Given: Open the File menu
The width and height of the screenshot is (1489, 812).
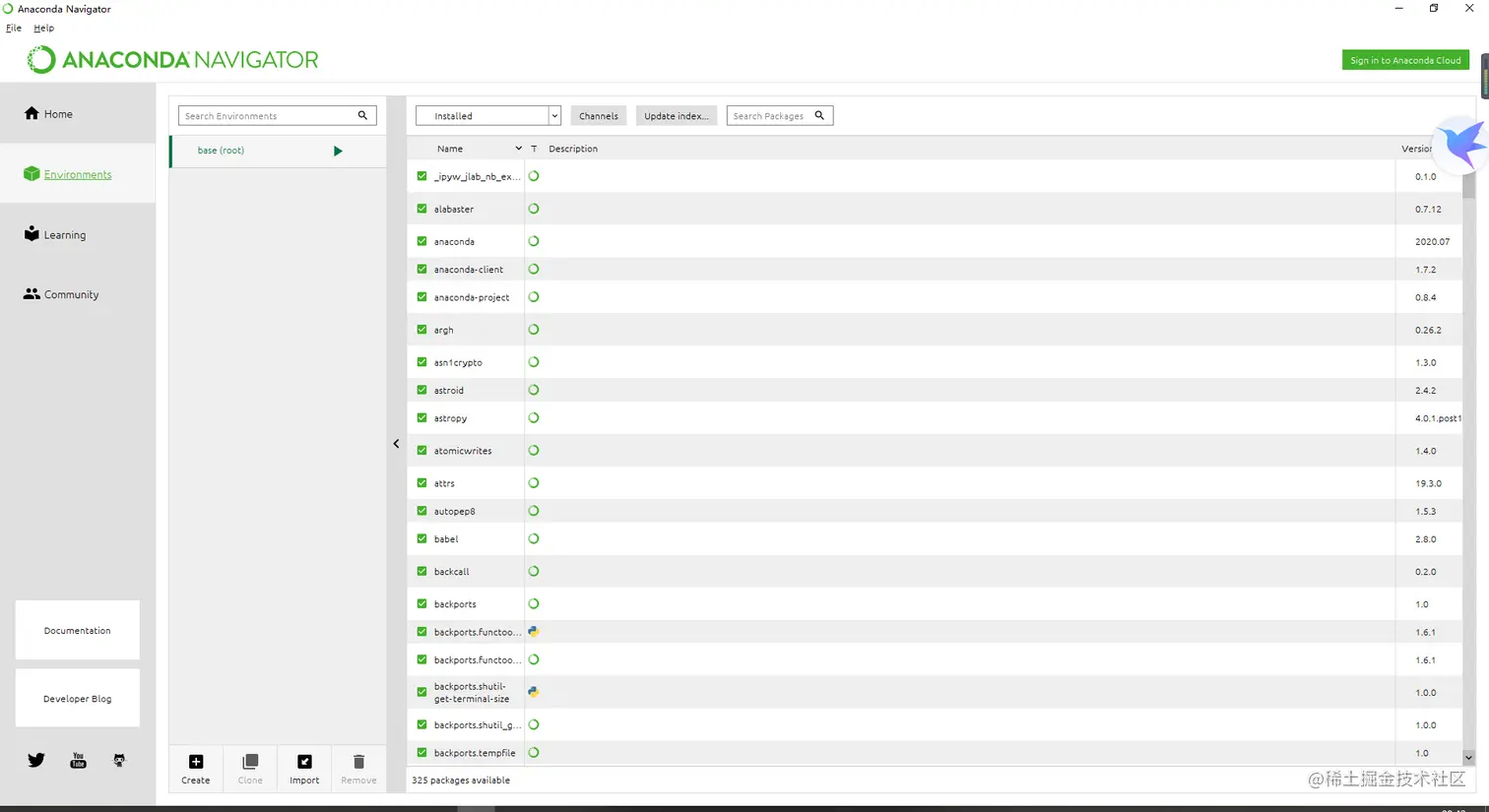Looking at the screenshot, I should click(14, 28).
